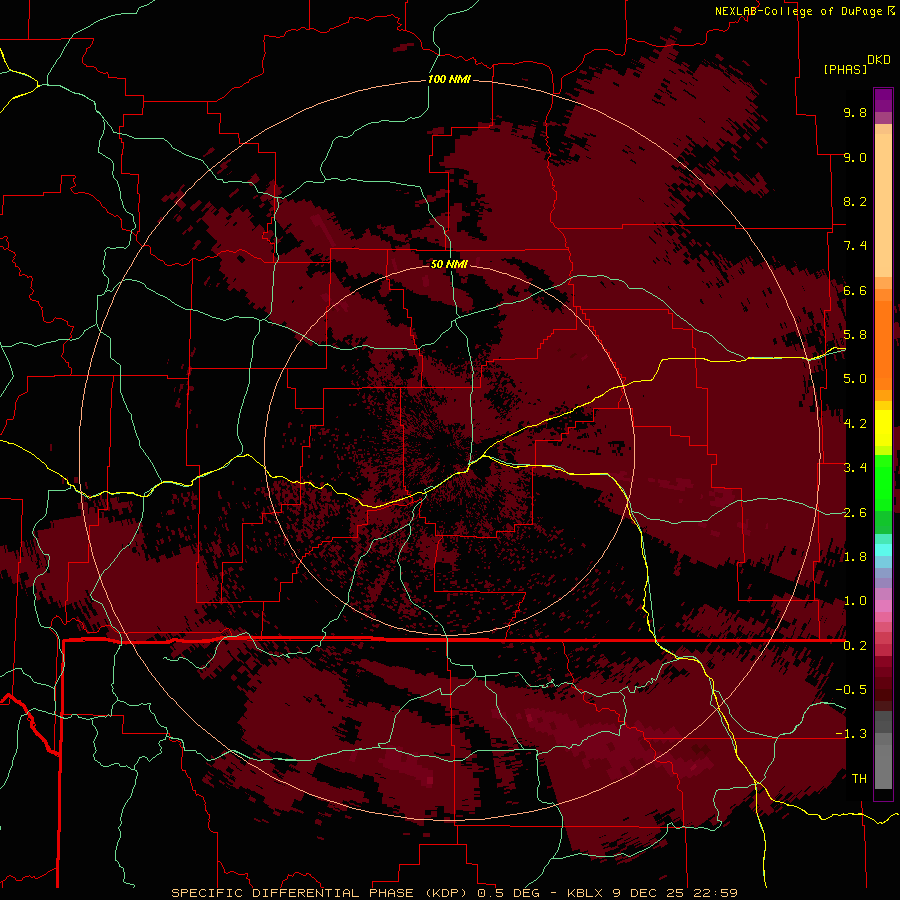Select the 1.8 value on color scale
The image size is (900, 900).
tap(855, 557)
